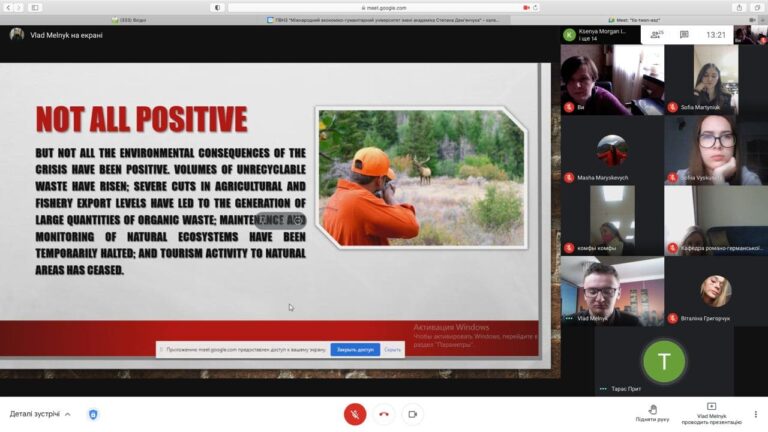The image size is (768, 432).
Task: Click the meet.google.com address bar
Action: [x=384, y=8]
